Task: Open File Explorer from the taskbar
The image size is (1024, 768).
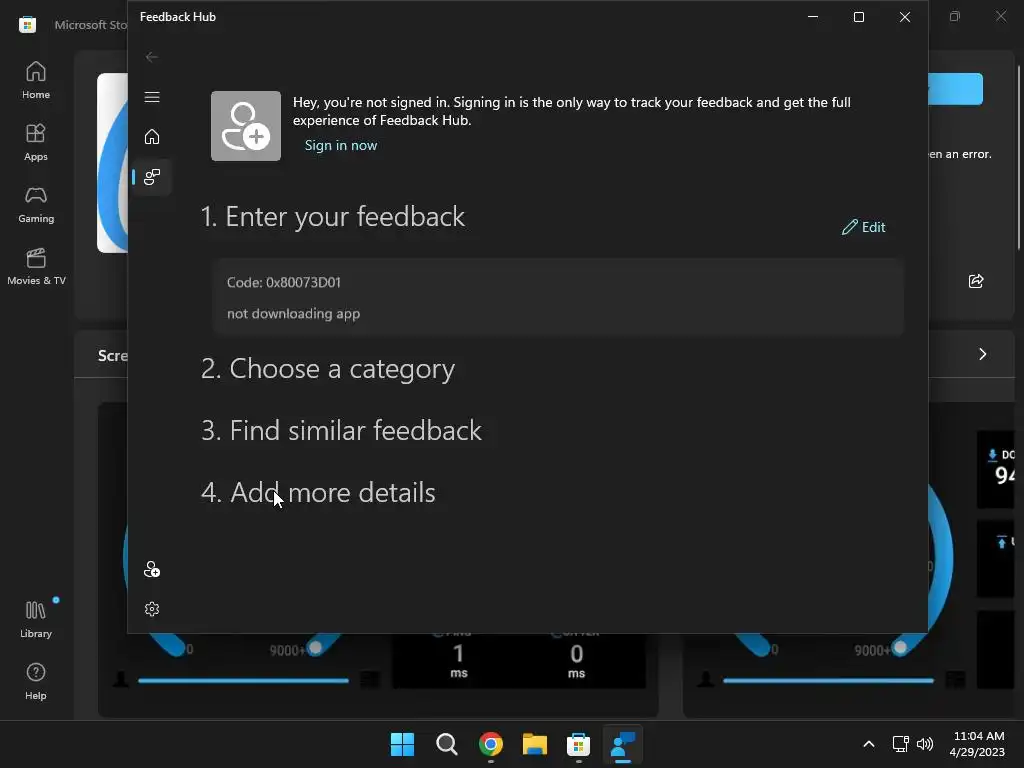Action: point(535,744)
